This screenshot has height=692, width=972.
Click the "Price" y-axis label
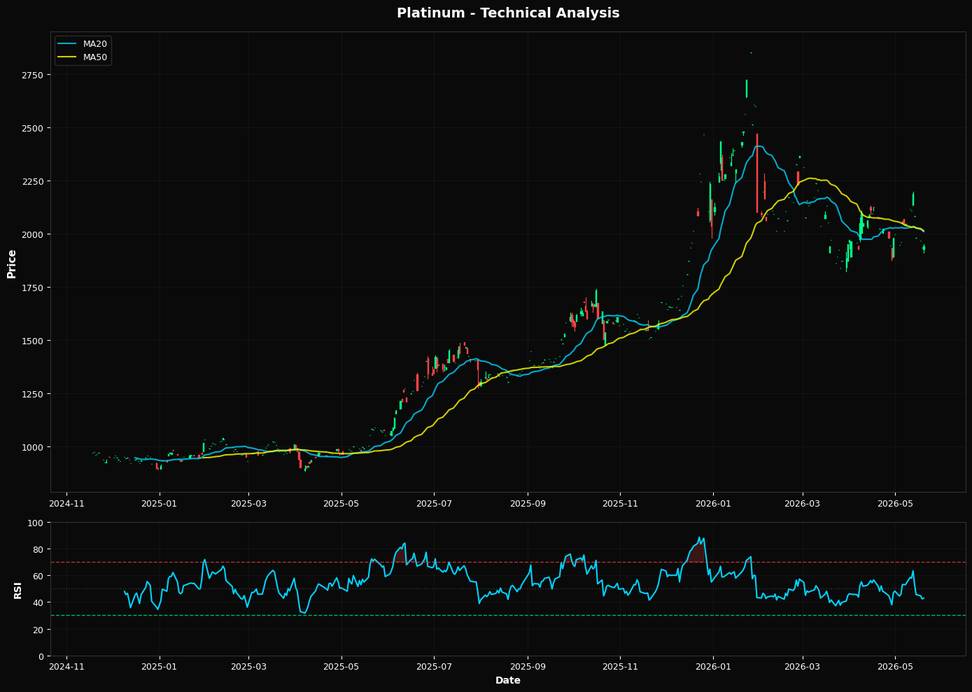11,264
